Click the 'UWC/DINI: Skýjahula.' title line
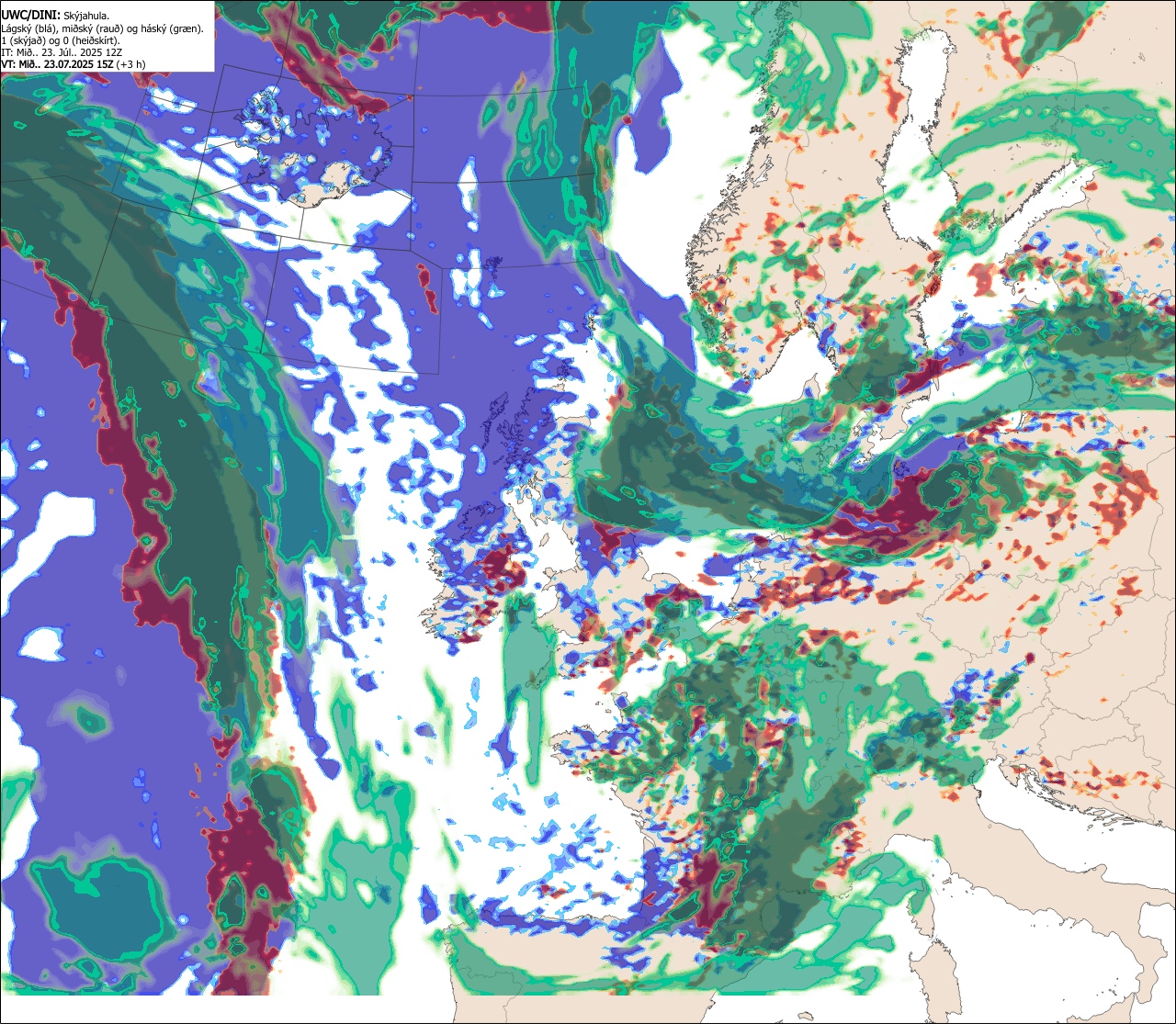Image resolution: width=1176 pixels, height=1024 pixels. tap(56, 15)
